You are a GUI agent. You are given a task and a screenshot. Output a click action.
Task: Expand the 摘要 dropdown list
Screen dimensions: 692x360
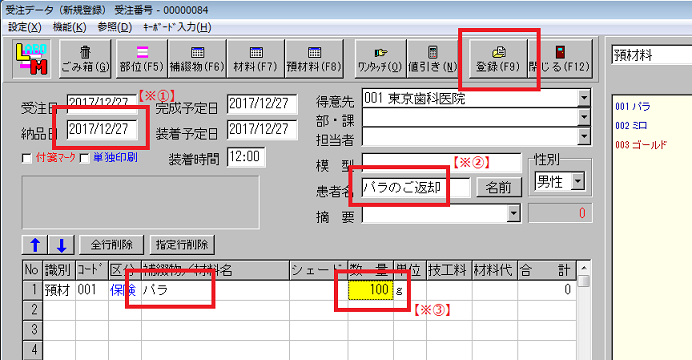coord(513,214)
